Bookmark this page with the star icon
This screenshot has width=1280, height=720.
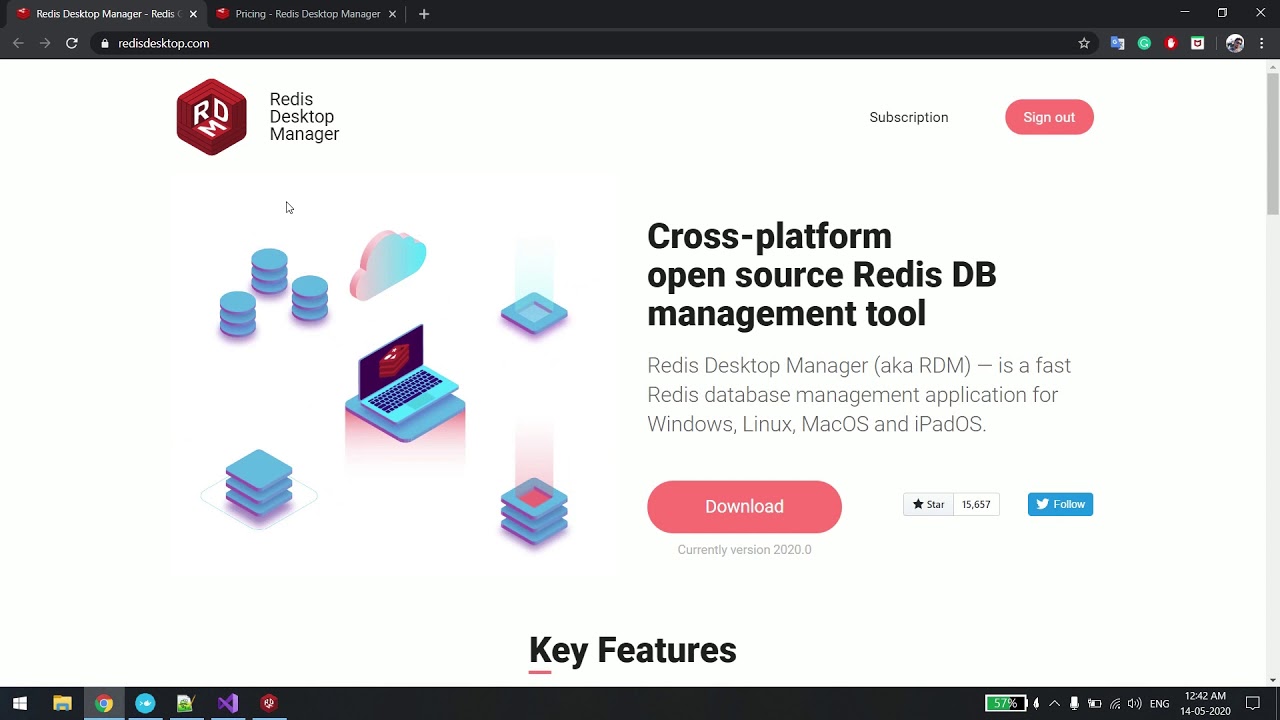(x=1084, y=43)
